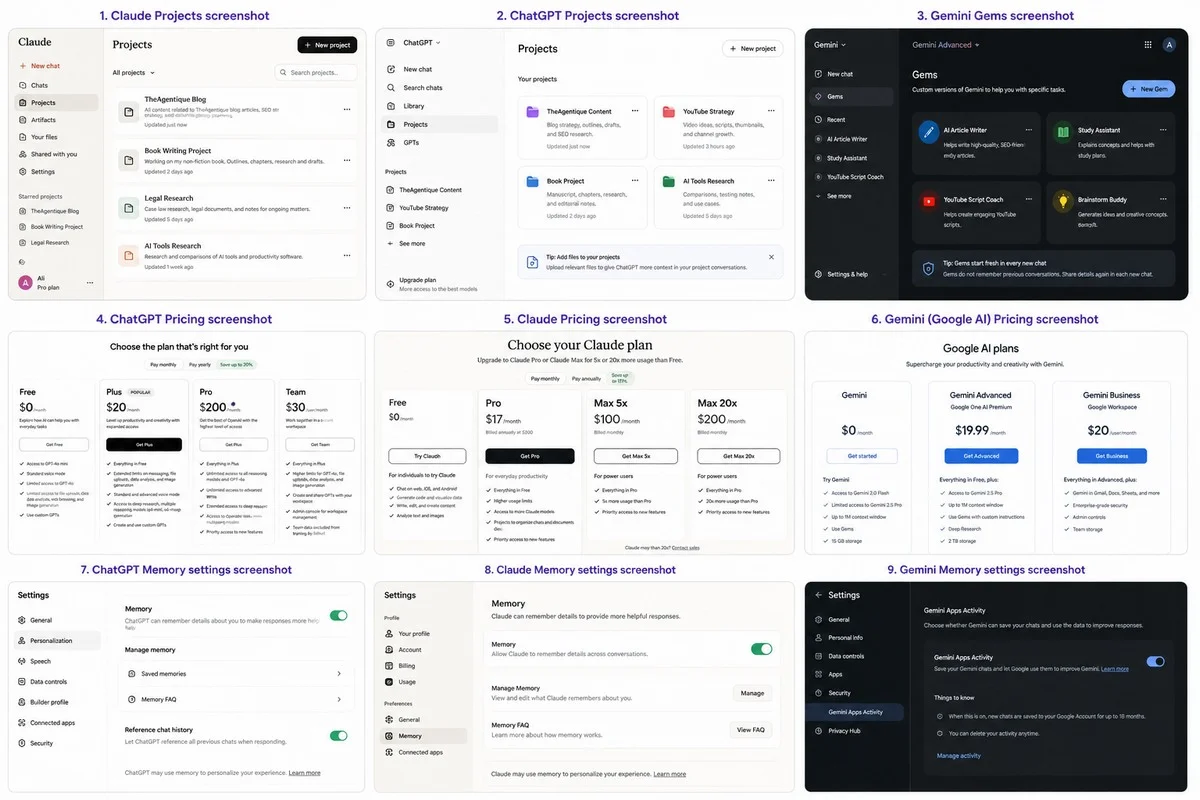The image size is (1200, 800).
Task: Click Get Plus on ChatGPT pricing
Action: [x=144, y=444]
